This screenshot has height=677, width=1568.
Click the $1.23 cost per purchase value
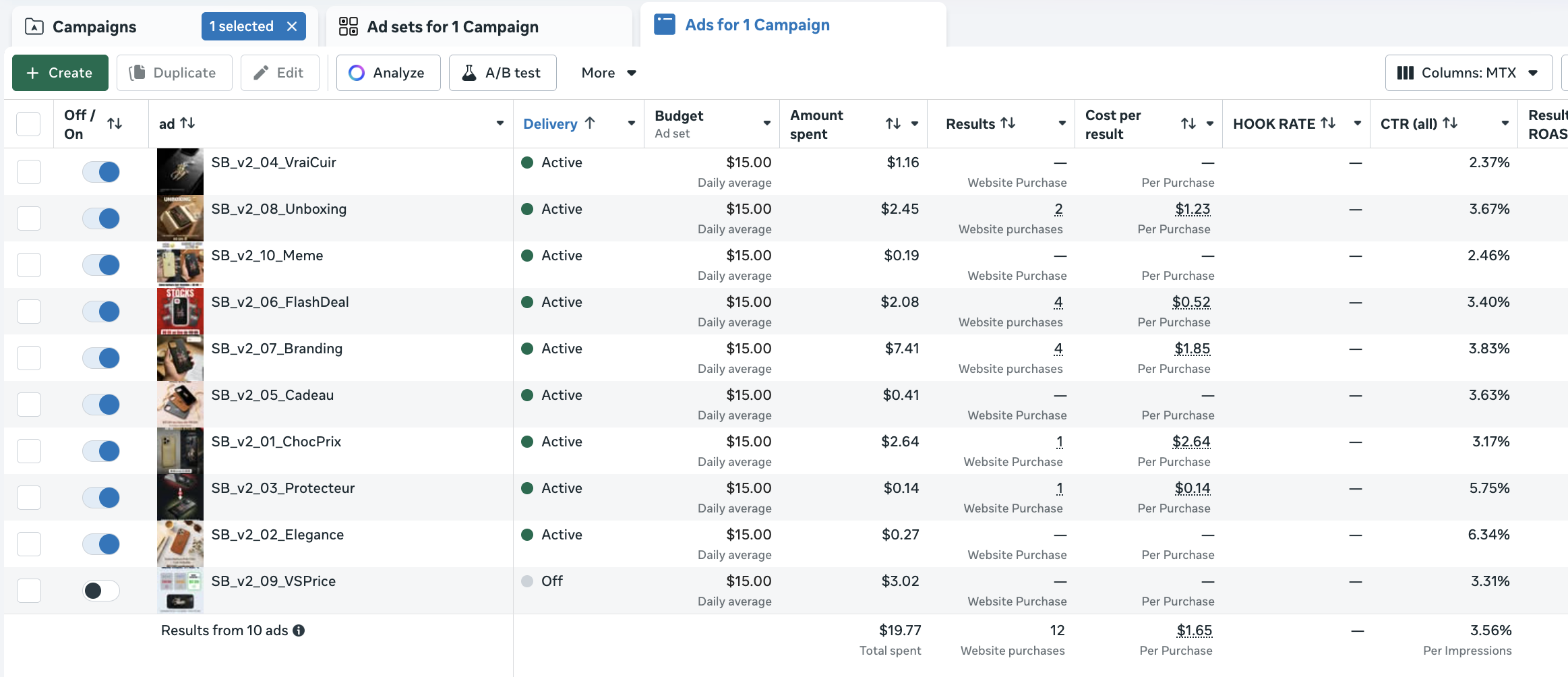click(1193, 209)
